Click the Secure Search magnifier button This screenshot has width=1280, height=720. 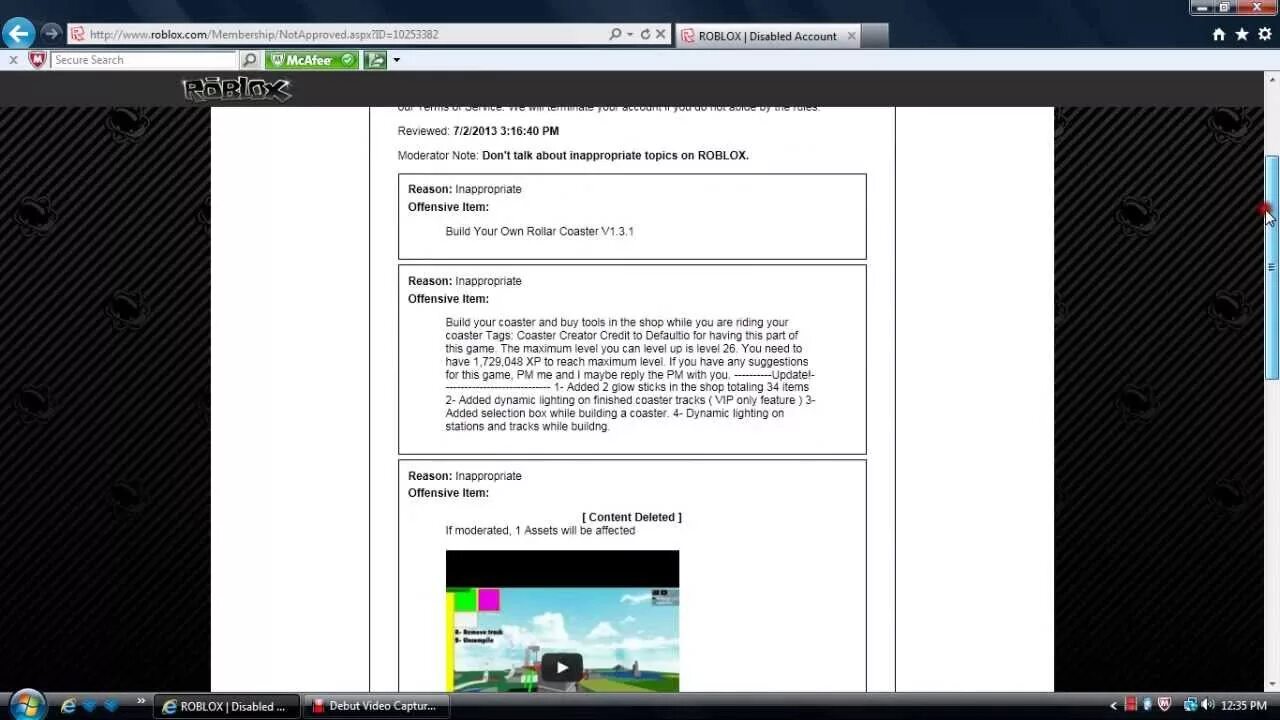point(250,60)
